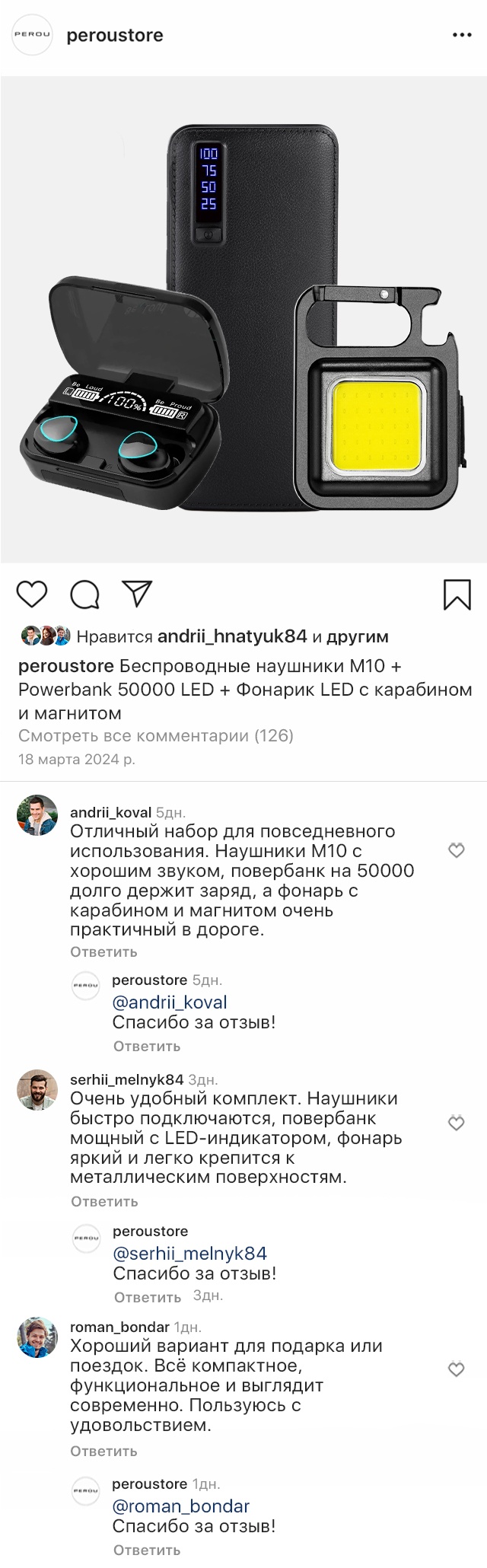Open comments with the speech bubble icon
The width and height of the screenshot is (487, 1568).
pyautogui.click(x=84, y=594)
